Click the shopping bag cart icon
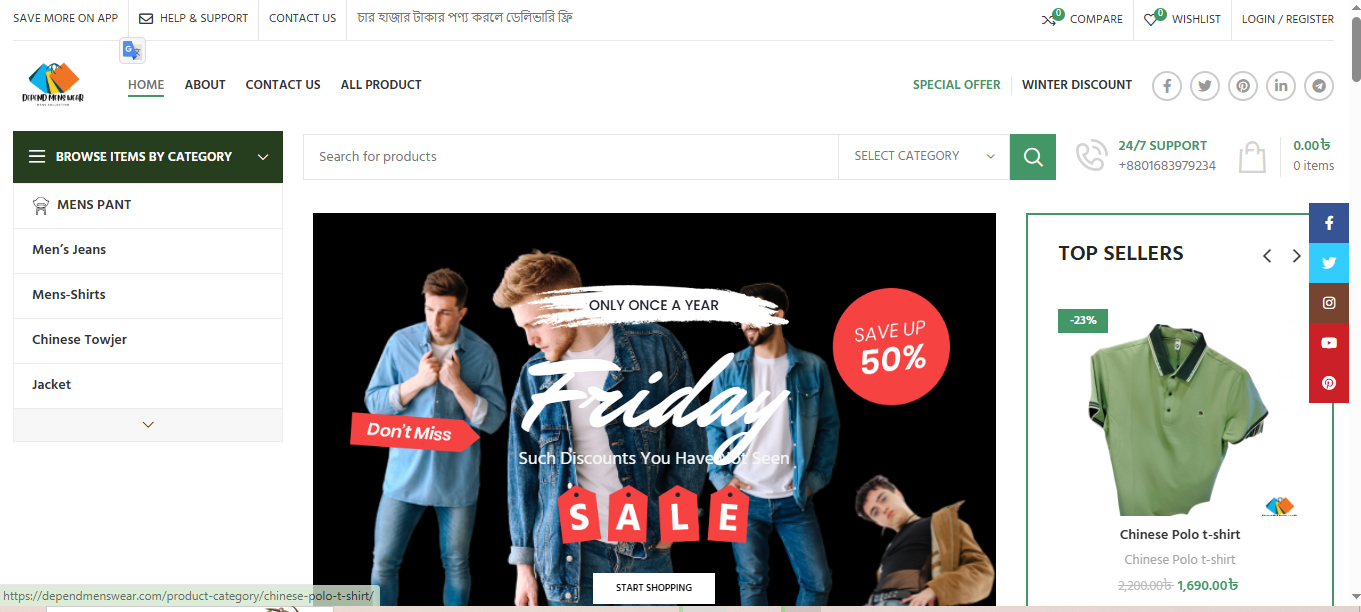The image size is (1361, 612). pyautogui.click(x=1252, y=157)
